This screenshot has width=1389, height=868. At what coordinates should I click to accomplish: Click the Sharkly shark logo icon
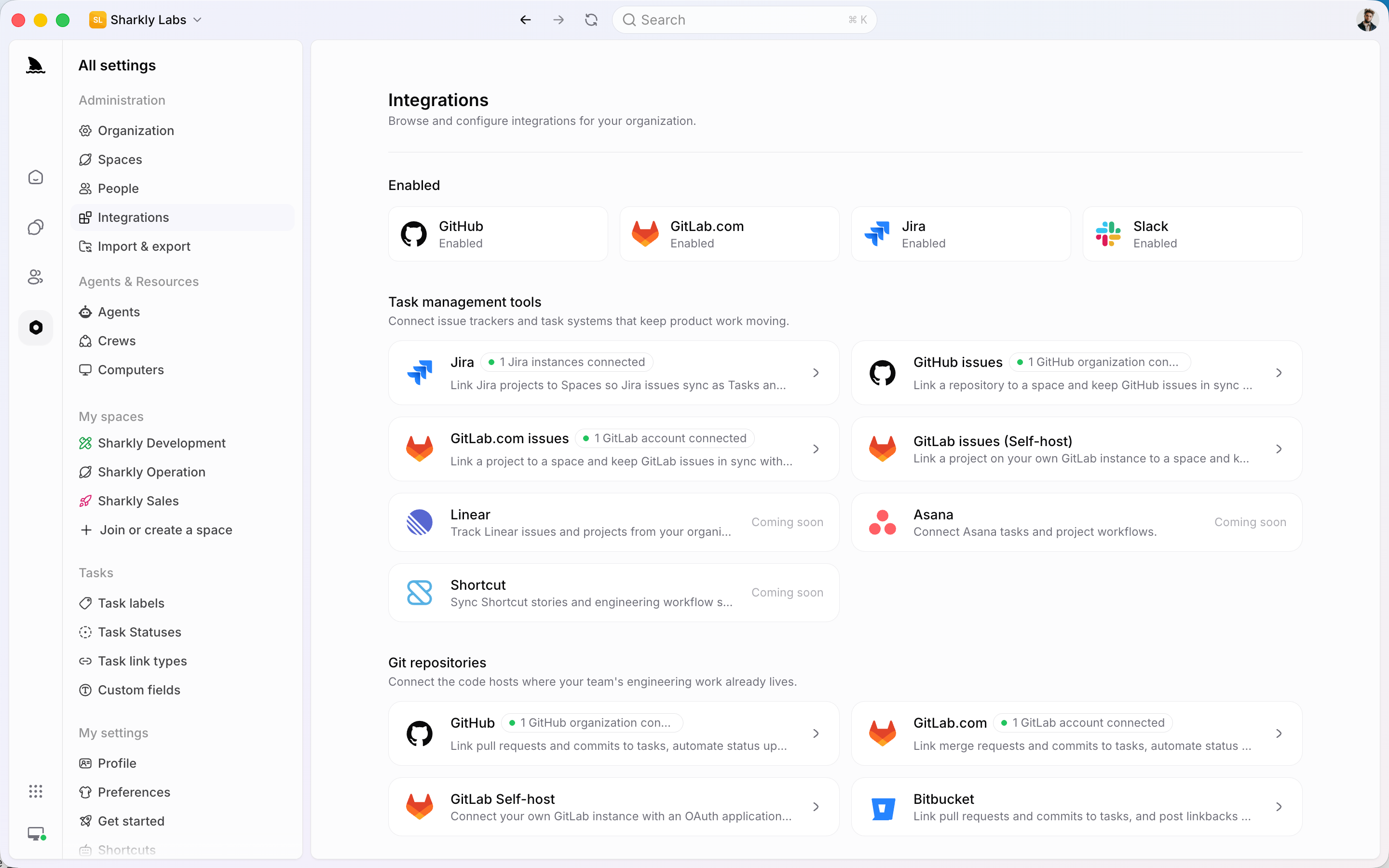point(36,66)
